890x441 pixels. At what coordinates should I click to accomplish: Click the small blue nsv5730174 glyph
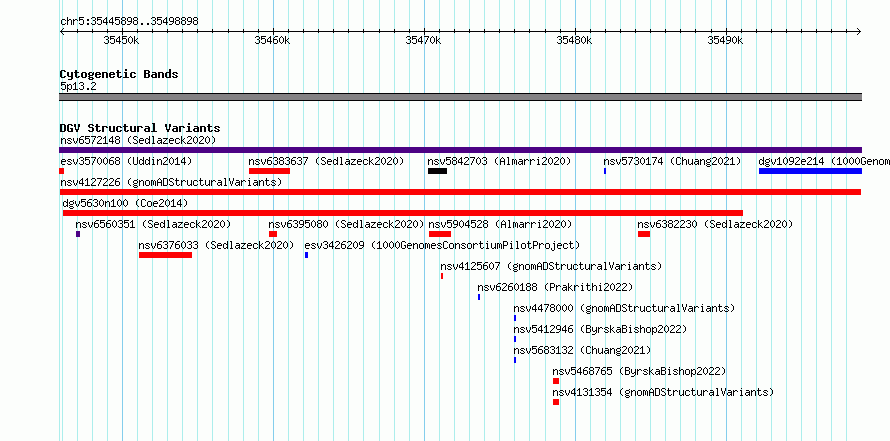[x=605, y=171]
